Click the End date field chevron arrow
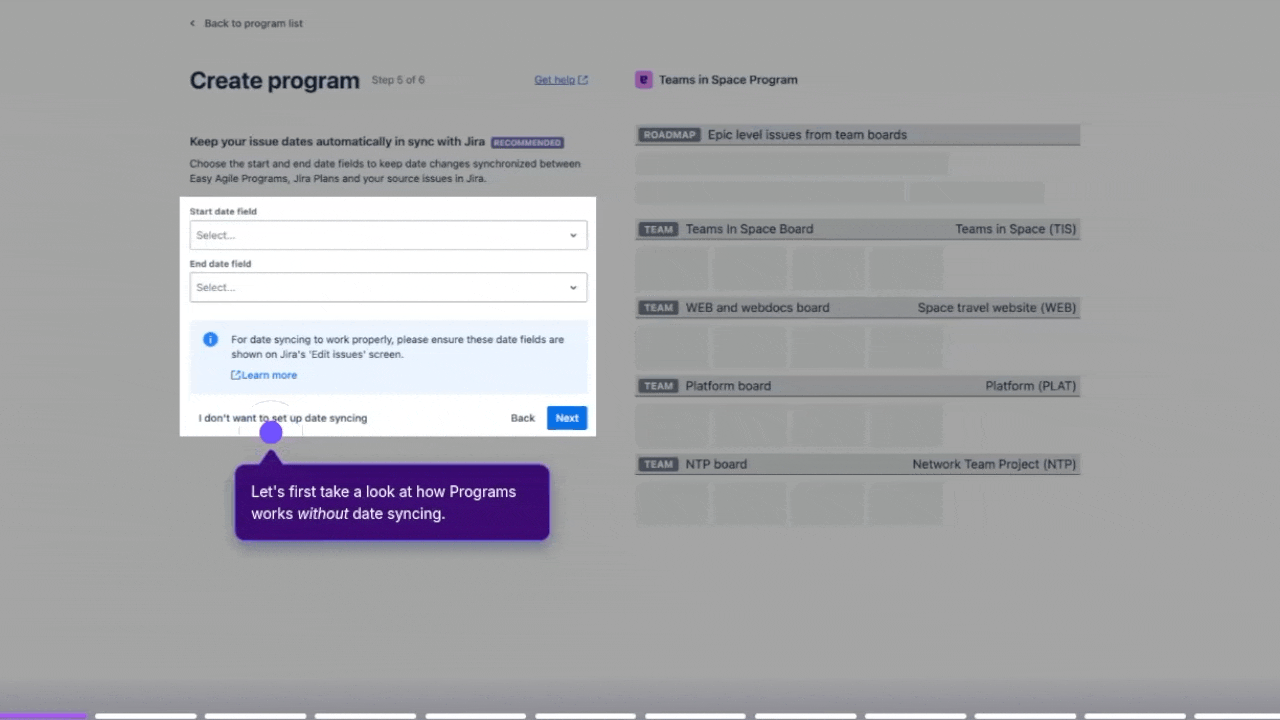1280x720 pixels. (573, 287)
